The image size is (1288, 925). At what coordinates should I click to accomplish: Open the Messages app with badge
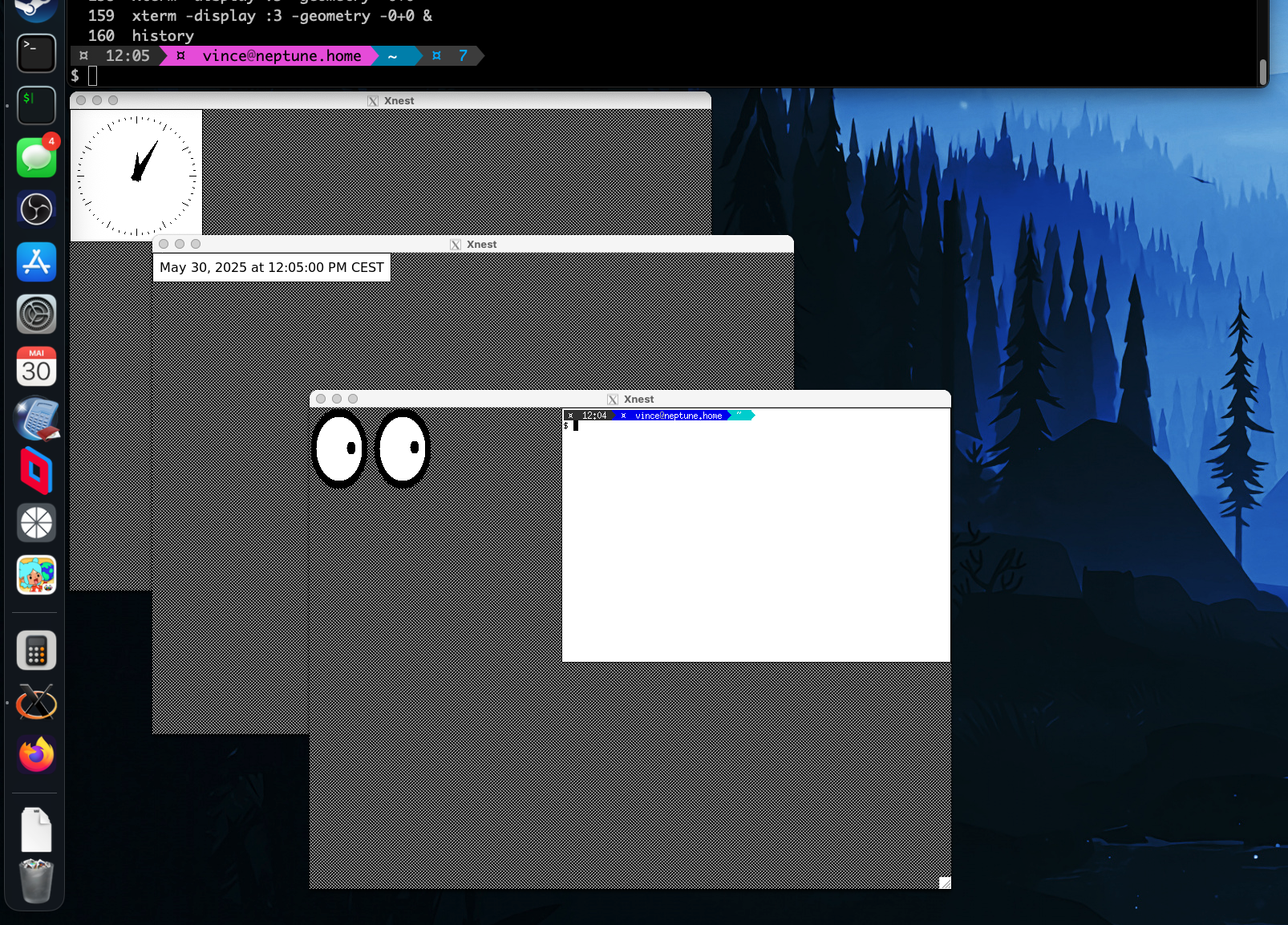coord(36,157)
